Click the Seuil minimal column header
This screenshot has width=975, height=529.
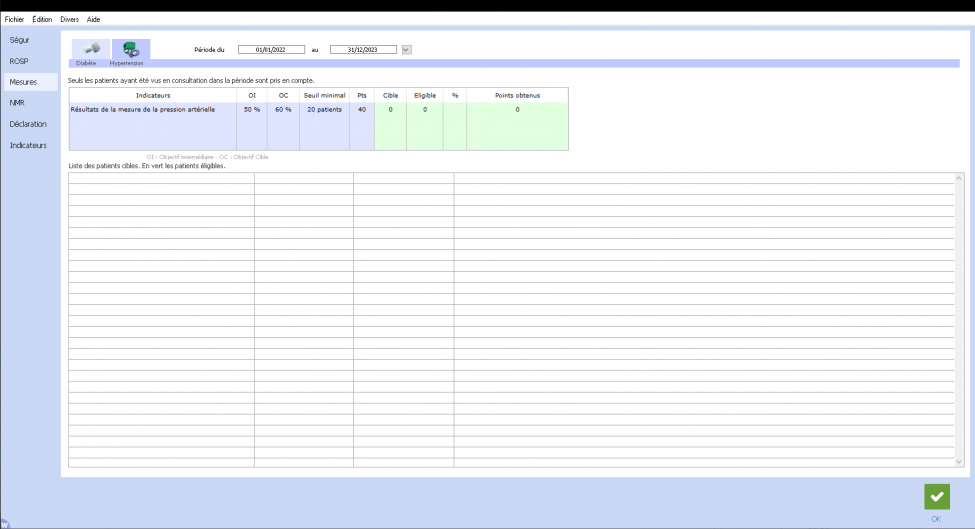pos(325,95)
